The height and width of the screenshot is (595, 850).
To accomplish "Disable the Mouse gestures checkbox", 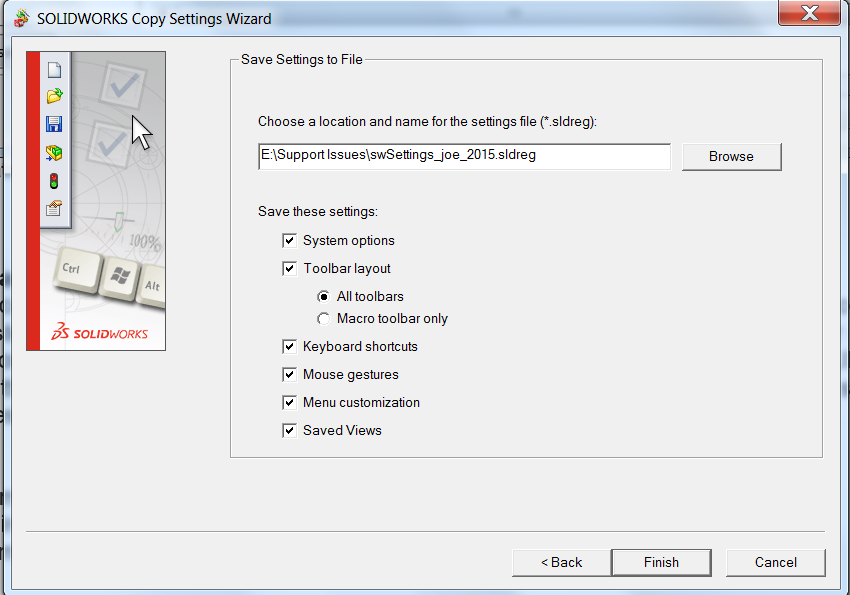I will [289, 374].
